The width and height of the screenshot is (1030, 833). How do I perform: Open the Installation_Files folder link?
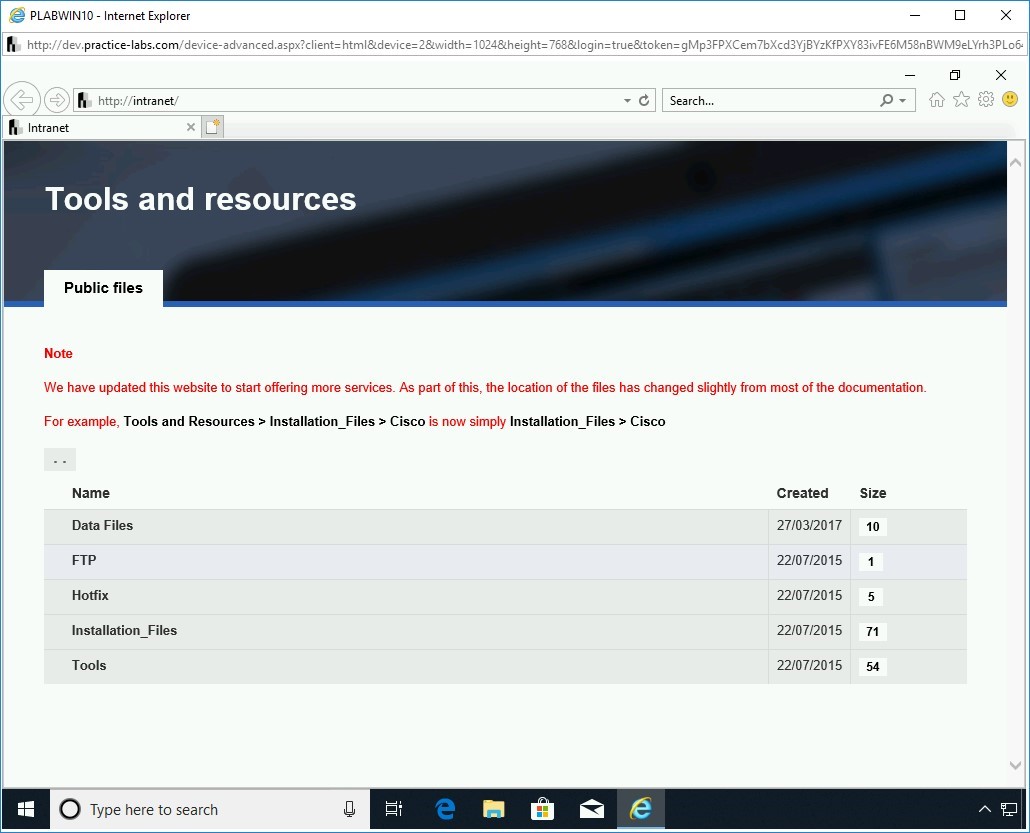coord(124,631)
